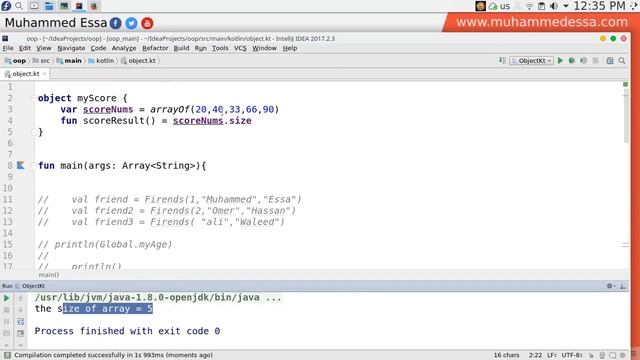This screenshot has width=640, height=360.
Task: Click the oop breadcrumb in navigation bar
Action: (16, 61)
